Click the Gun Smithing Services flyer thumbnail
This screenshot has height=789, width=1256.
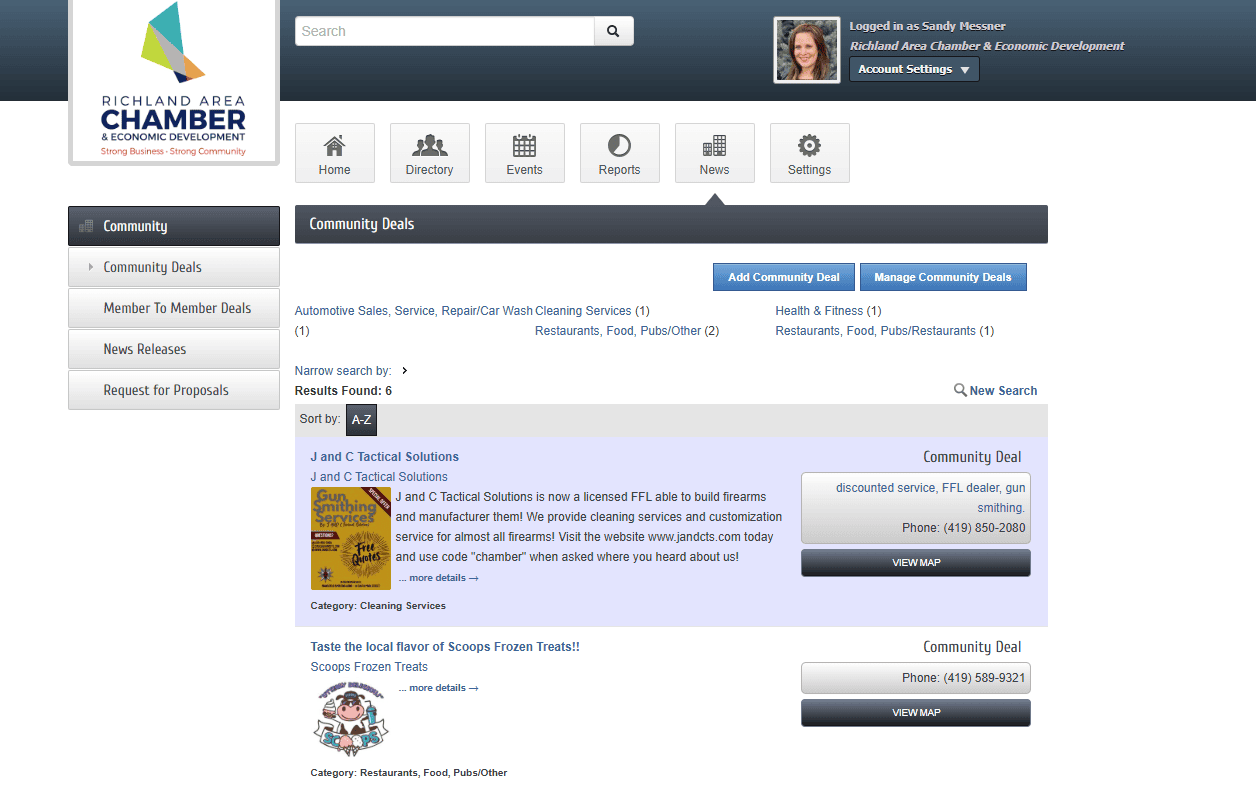tap(351, 538)
